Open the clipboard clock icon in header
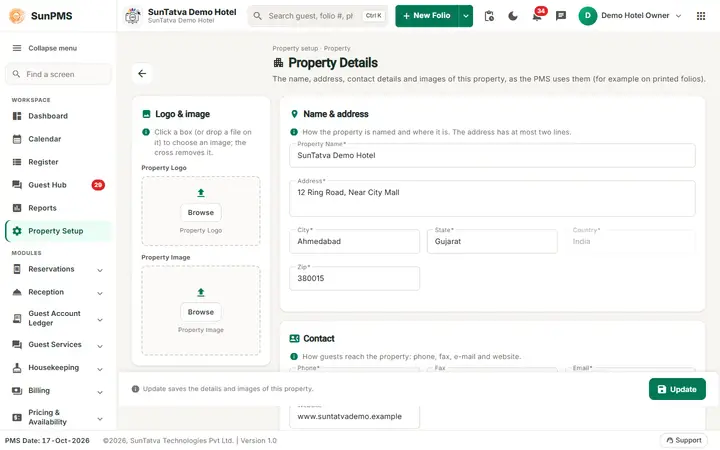The width and height of the screenshot is (720, 450). (x=489, y=16)
